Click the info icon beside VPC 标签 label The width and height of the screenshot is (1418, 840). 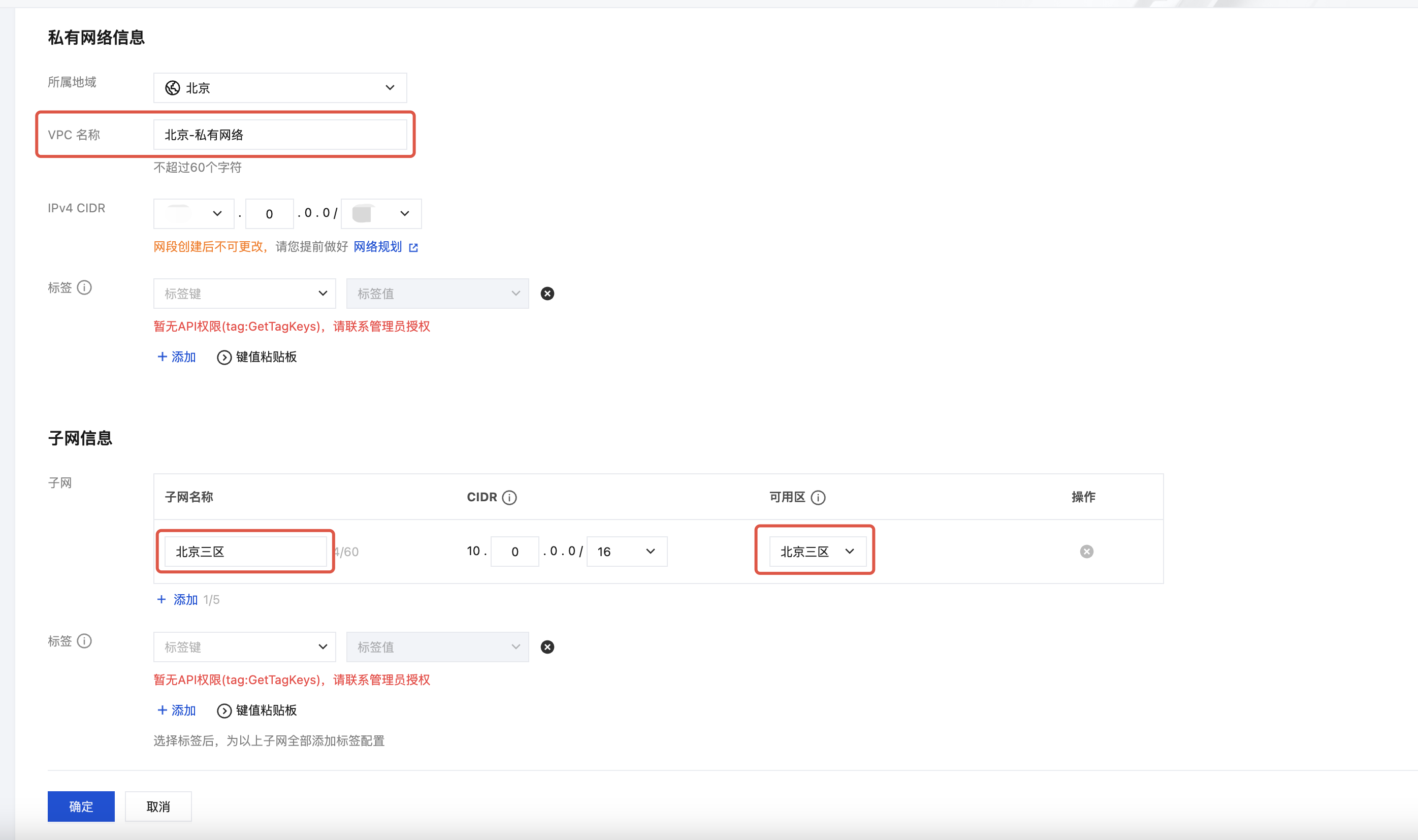(84, 287)
